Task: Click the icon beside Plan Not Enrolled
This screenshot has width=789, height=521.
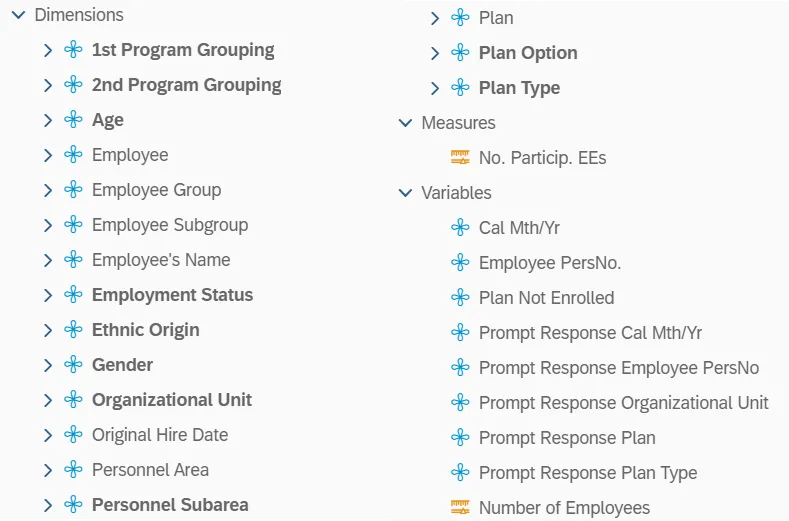Action: pyautogui.click(x=460, y=298)
